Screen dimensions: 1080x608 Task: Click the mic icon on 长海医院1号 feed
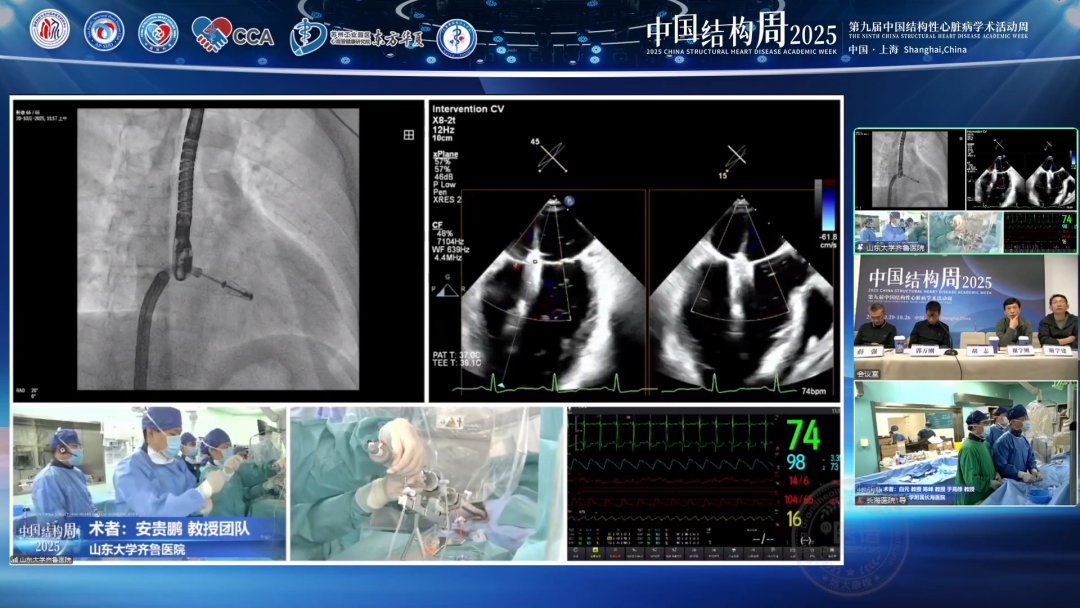pyautogui.click(x=861, y=500)
